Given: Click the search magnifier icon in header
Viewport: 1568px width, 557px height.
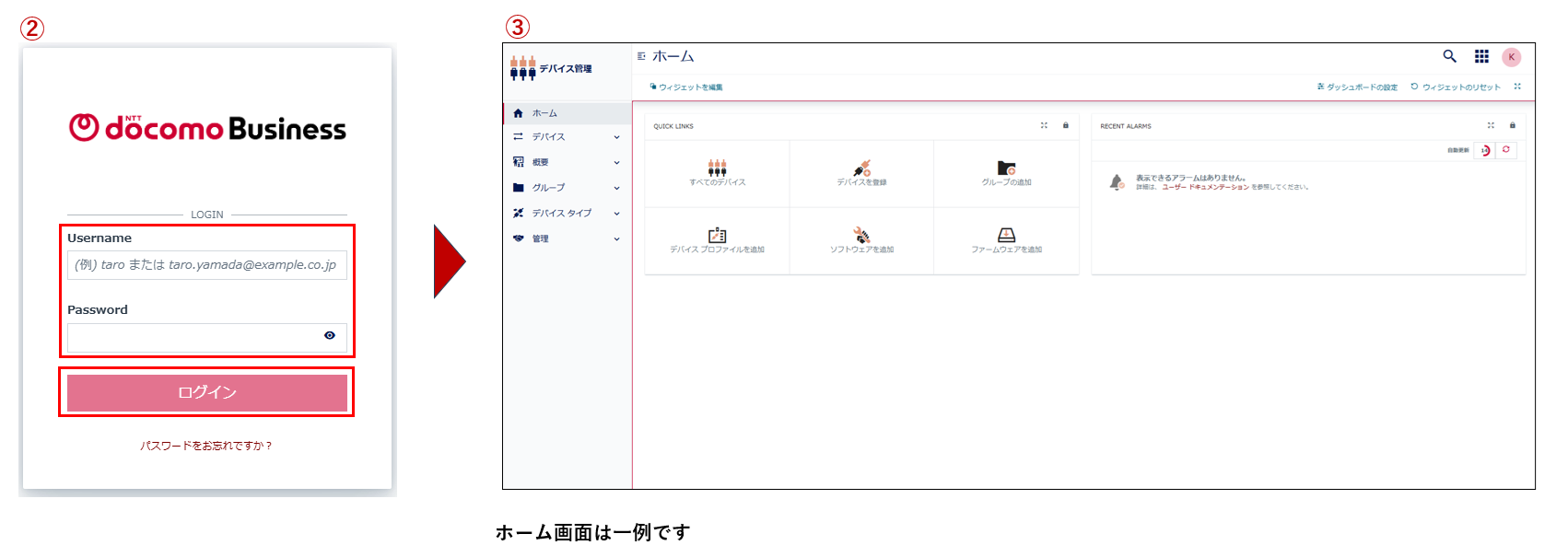Looking at the screenshot, I should point(1449,56).
